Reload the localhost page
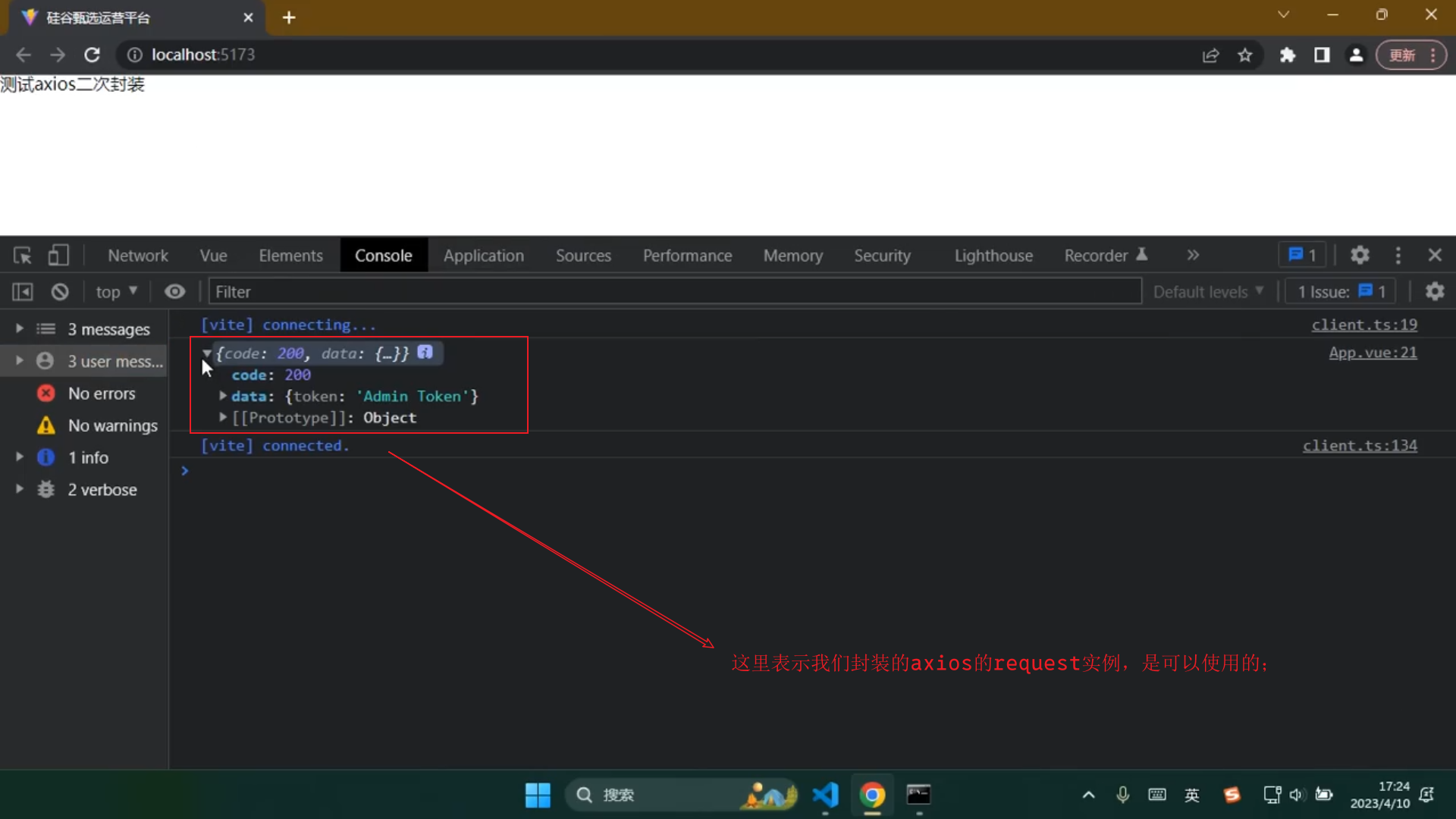 92,55
